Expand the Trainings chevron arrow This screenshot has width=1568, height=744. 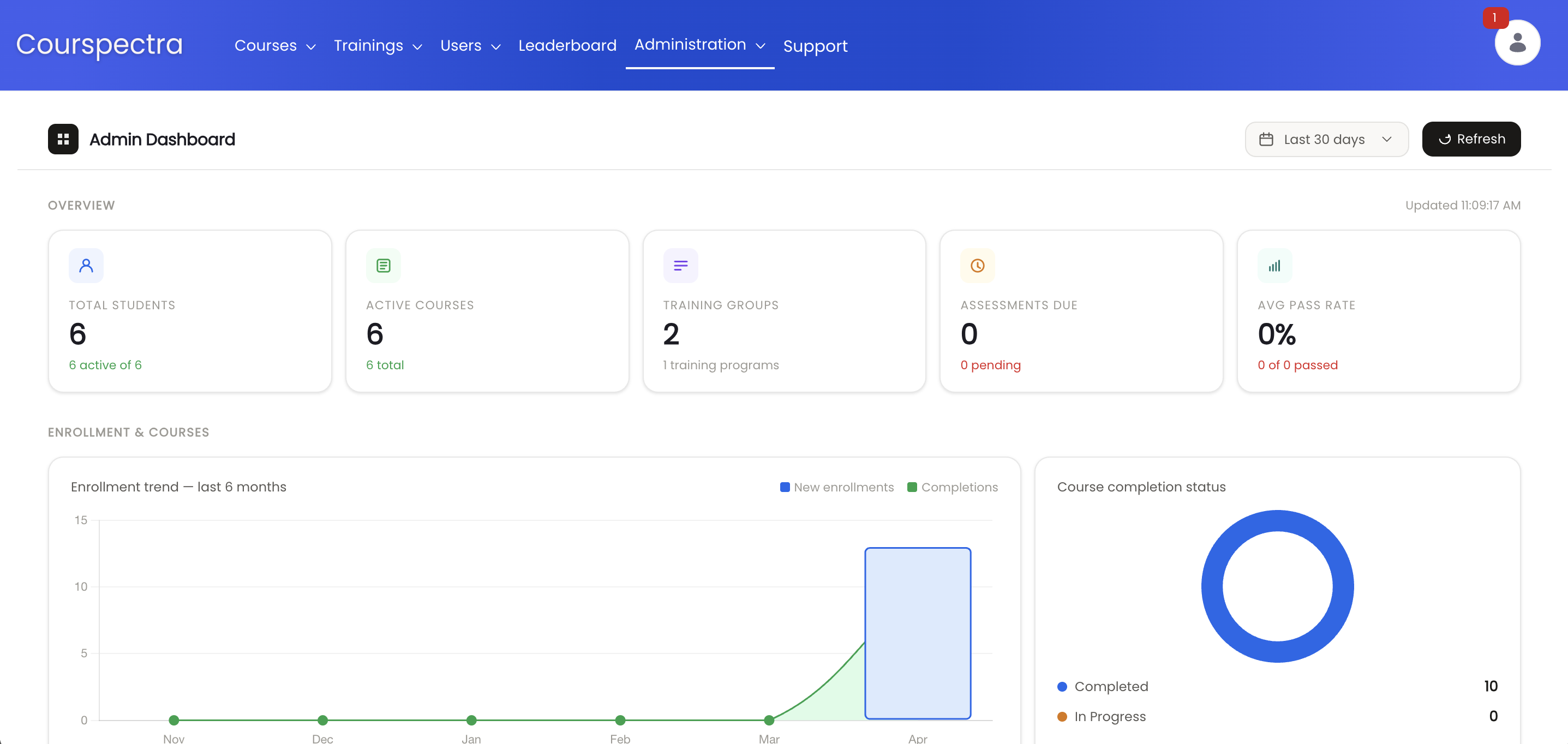tap(417, 47)
